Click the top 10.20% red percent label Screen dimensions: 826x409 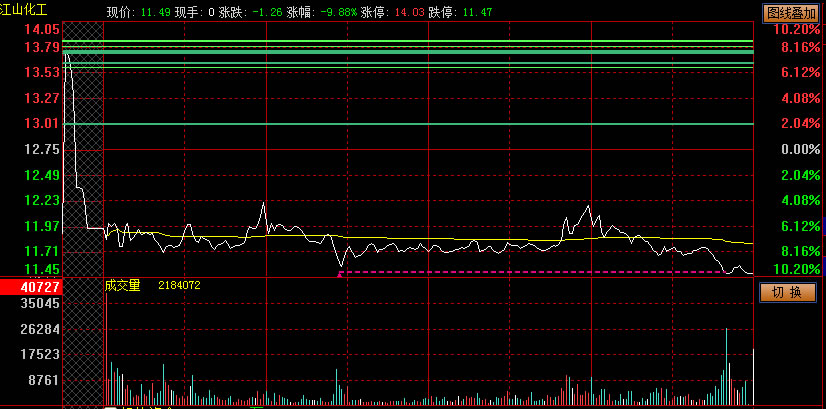(x=796, y=30)
